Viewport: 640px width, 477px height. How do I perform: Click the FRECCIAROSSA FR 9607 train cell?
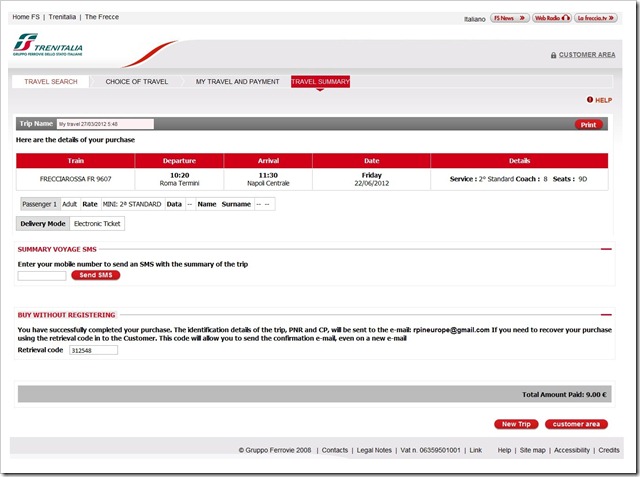tap(76, 179)
